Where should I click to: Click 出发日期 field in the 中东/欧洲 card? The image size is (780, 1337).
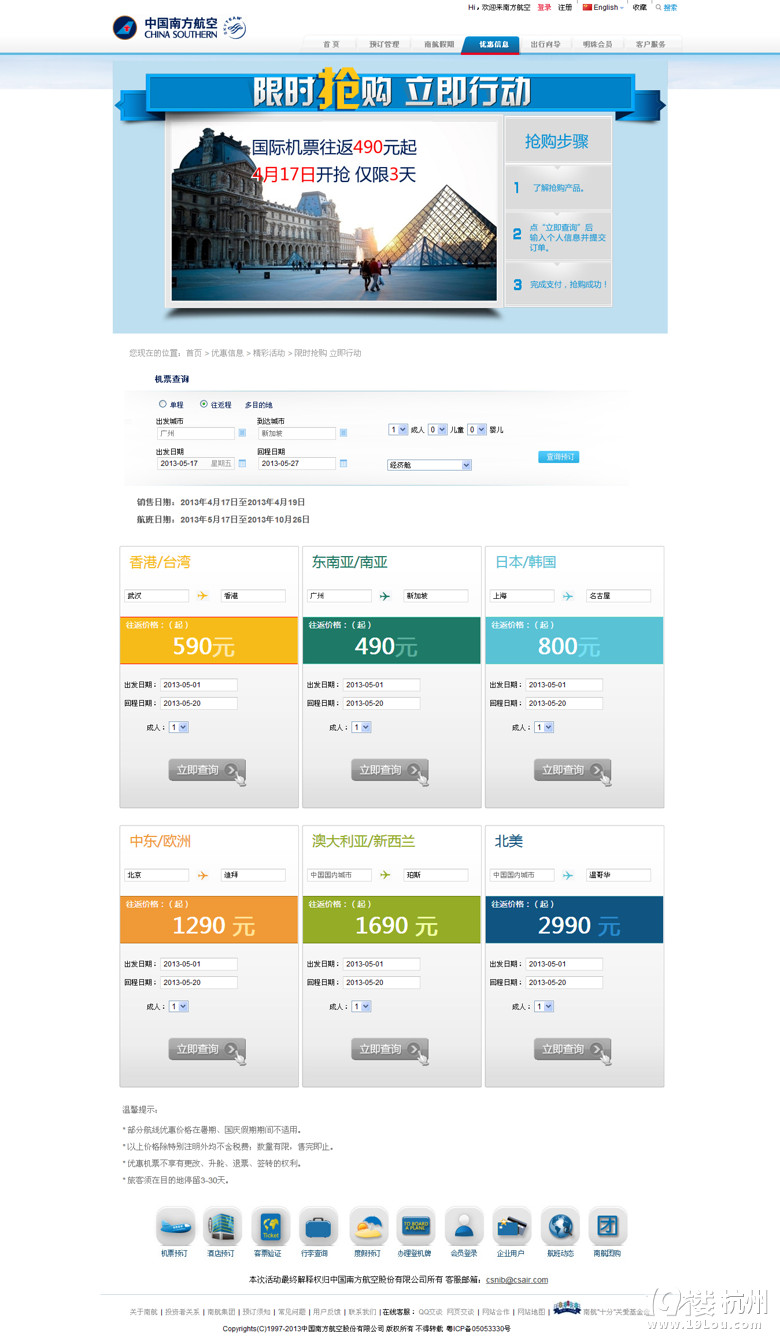[x=199, y=964]
